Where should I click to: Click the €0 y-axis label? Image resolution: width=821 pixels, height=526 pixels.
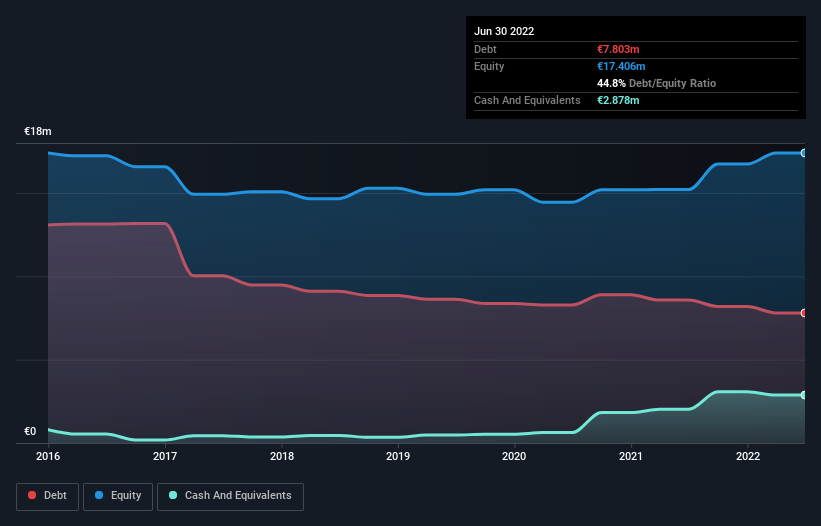tap(30, 431)
